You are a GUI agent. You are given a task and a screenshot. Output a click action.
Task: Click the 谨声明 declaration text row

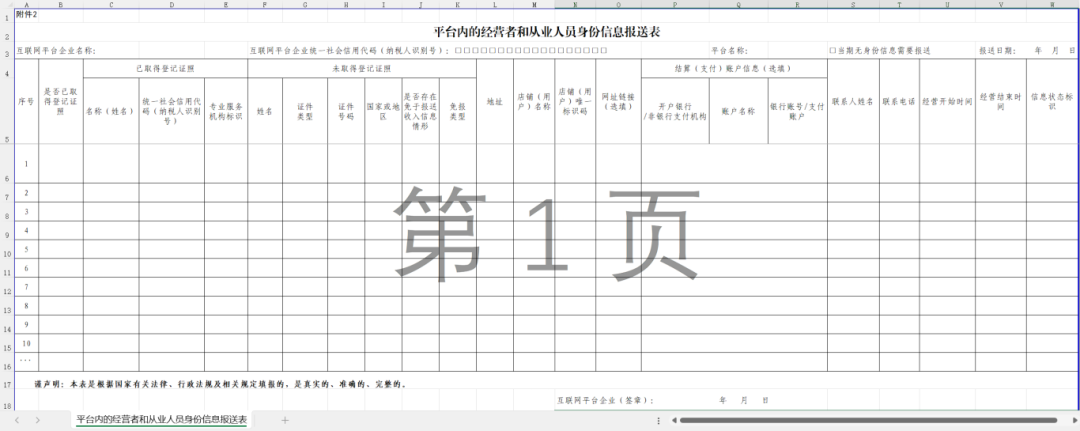point(220,384)
